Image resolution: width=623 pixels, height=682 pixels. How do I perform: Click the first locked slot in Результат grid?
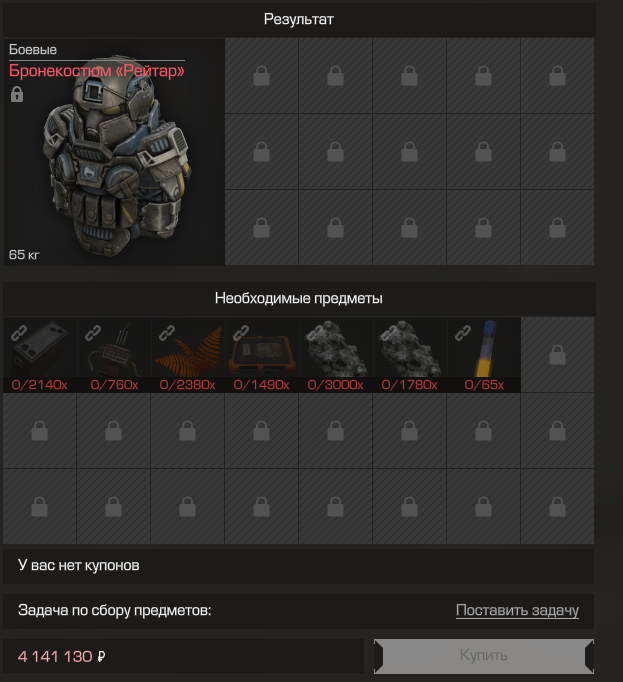point(261,76)
